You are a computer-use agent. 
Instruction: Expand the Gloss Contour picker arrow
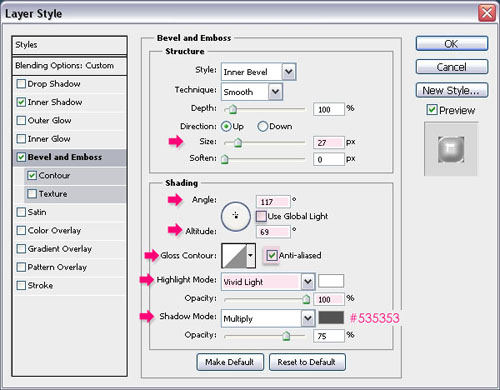point(251,256)
